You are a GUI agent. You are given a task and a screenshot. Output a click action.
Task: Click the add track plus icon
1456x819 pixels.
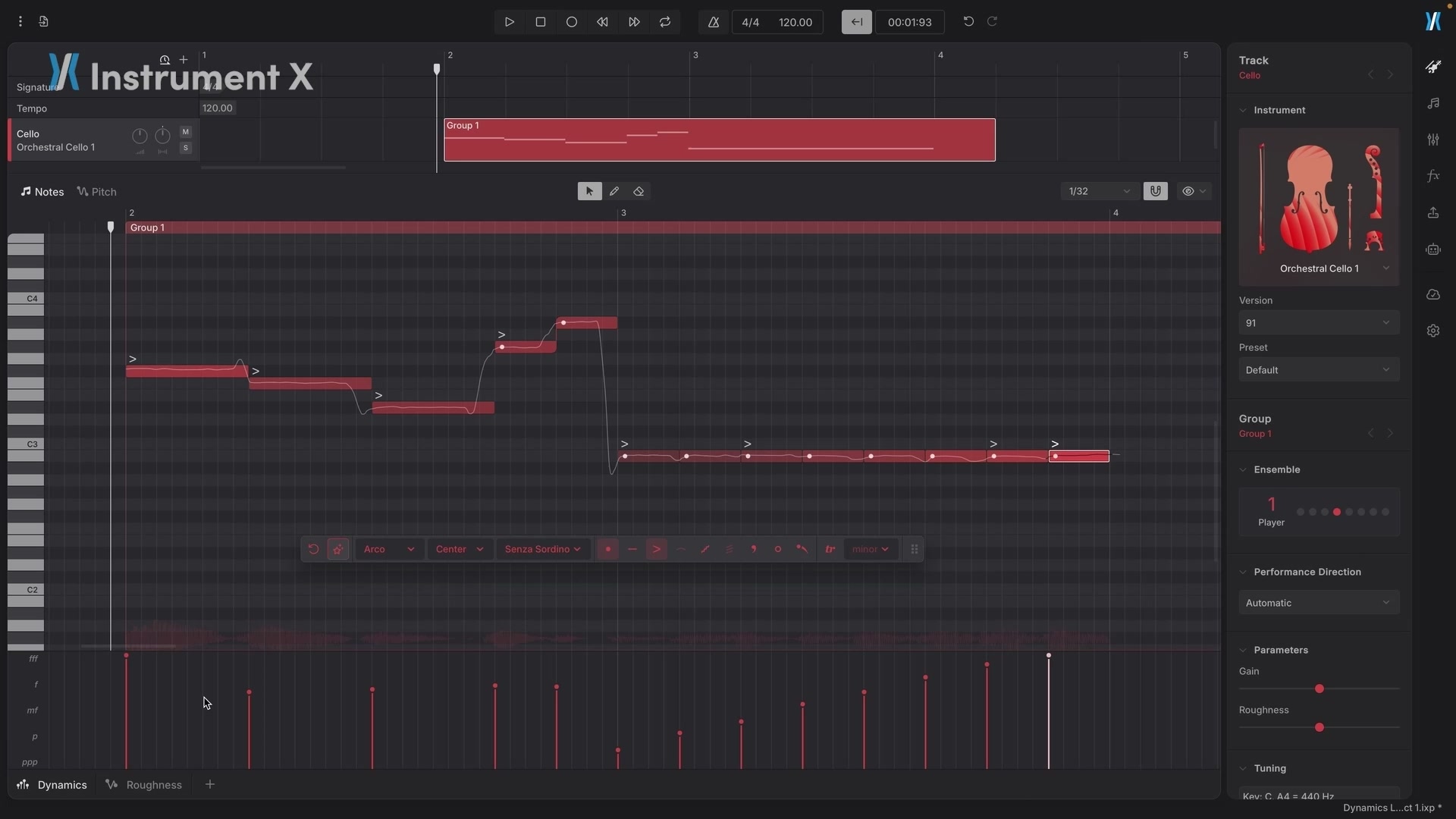click(x=184, y=59)
